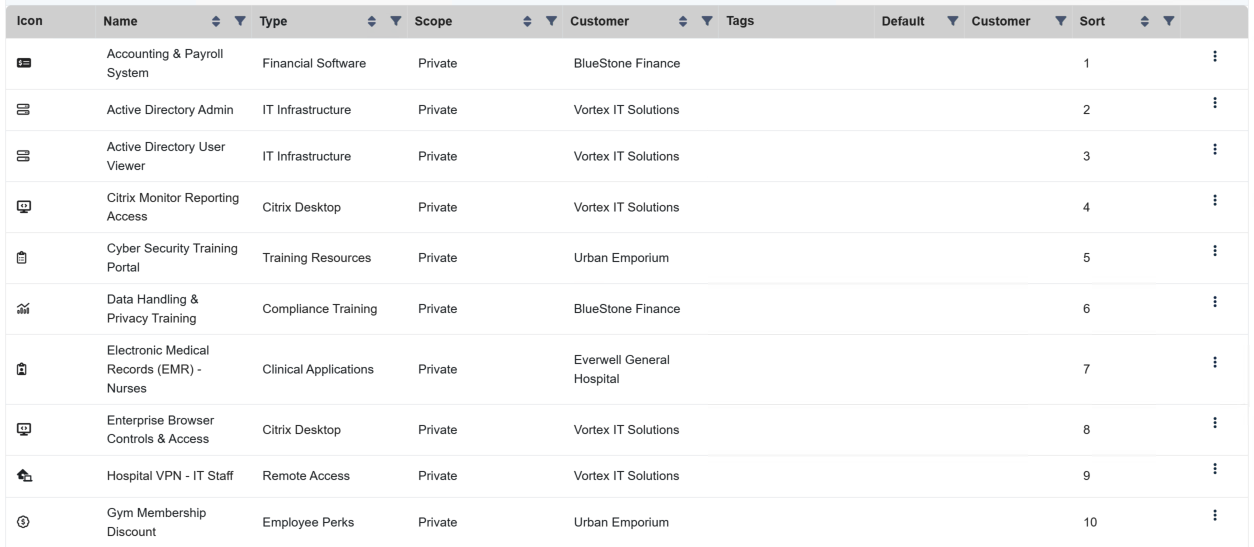
Task: Click the Data Handling & Privacy Training chart icon
Action: click(x=24, y=309)
